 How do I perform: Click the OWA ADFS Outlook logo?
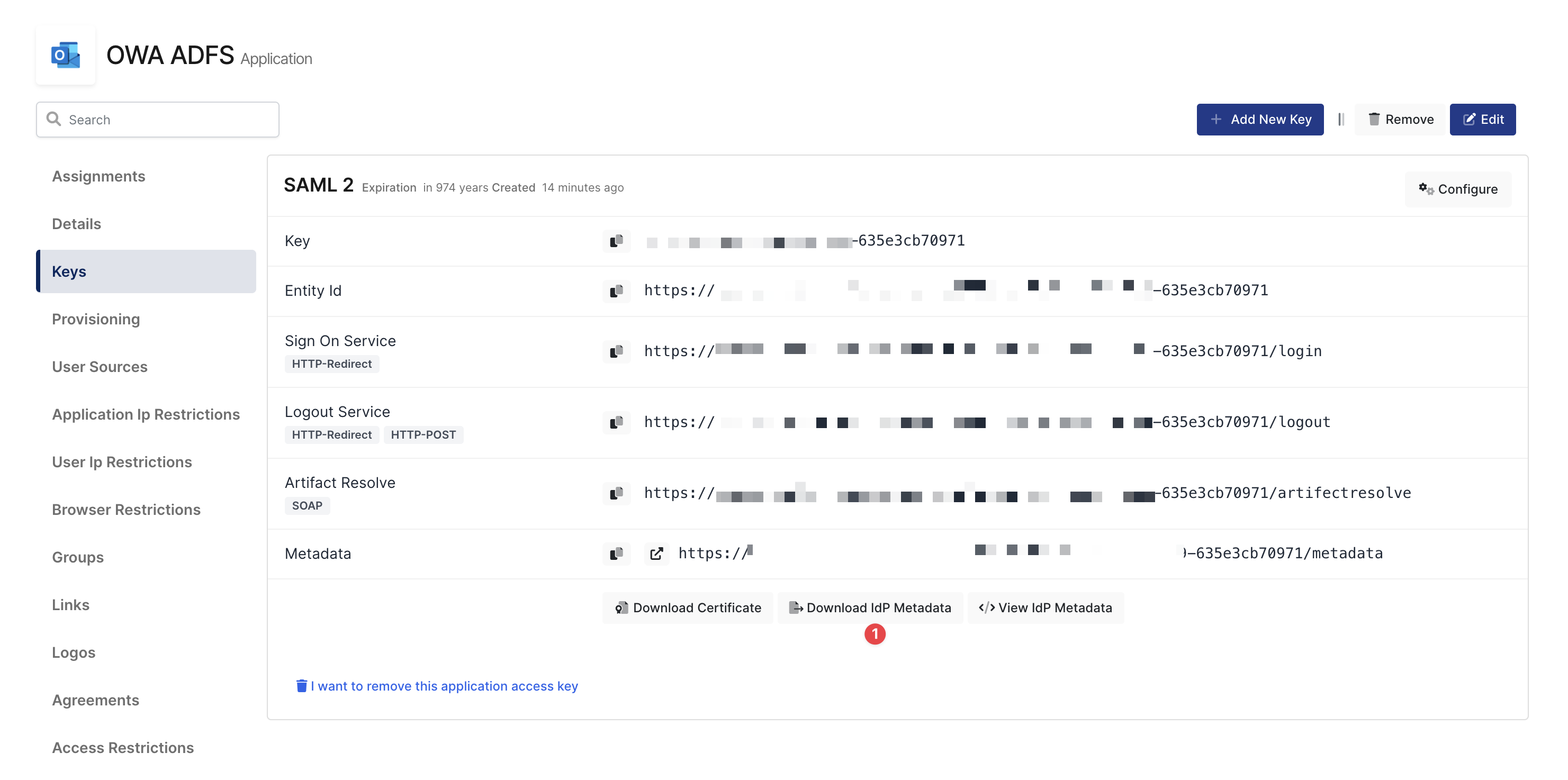tap(66, 56)
